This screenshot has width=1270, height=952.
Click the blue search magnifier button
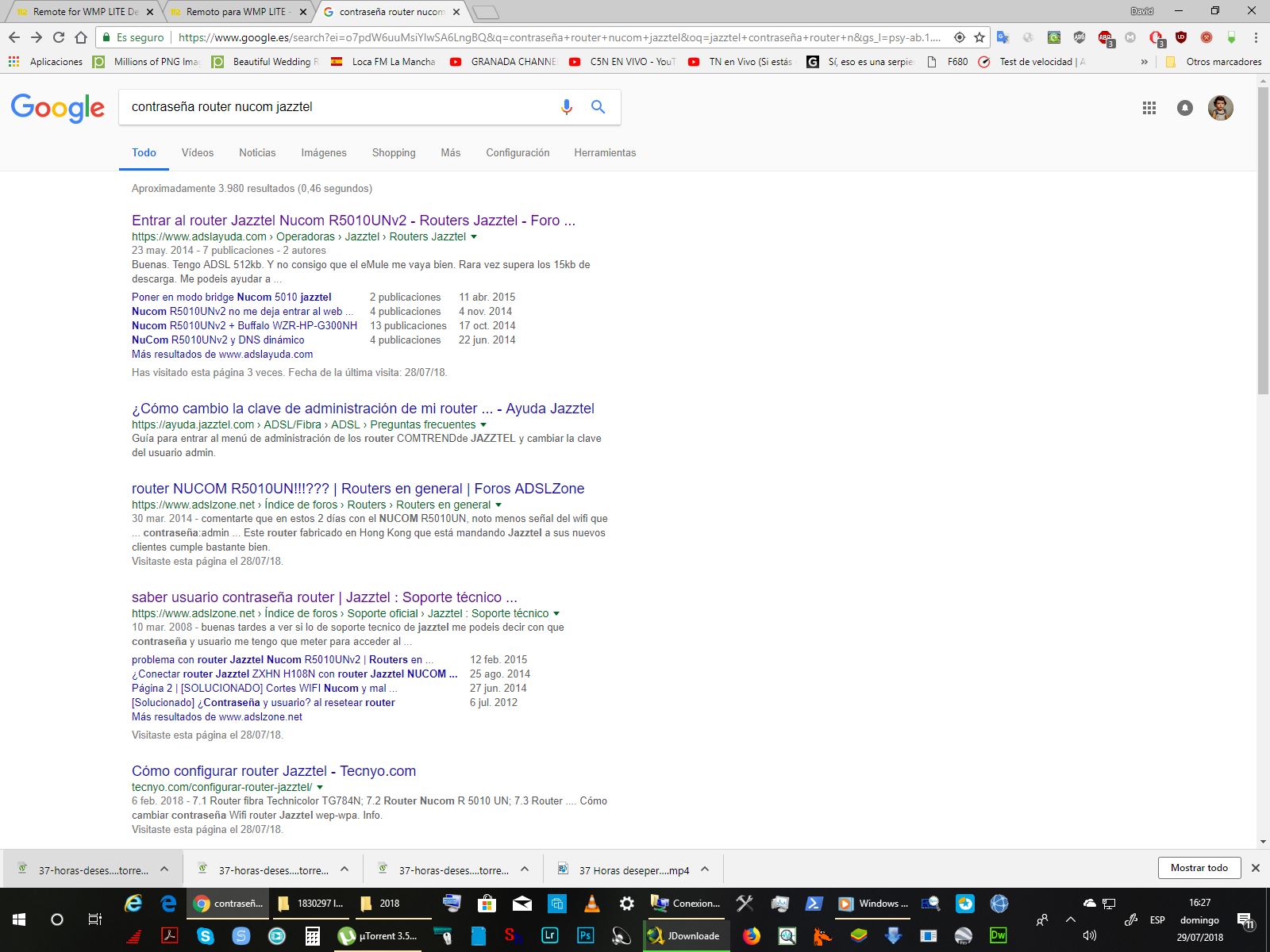[598, 107]
